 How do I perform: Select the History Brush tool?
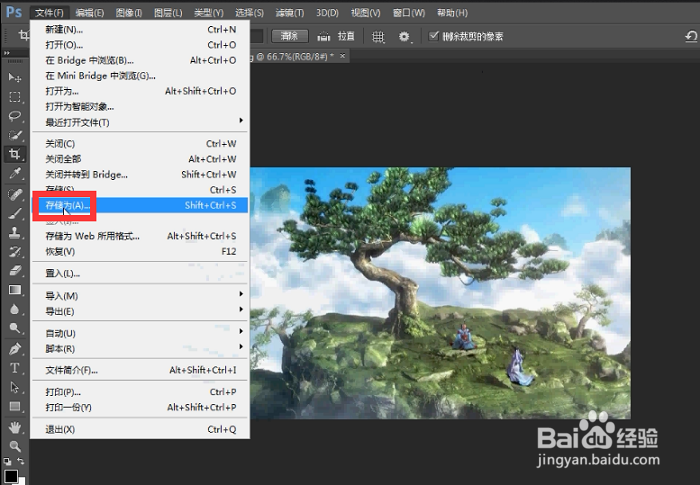(x=15, y=251)
